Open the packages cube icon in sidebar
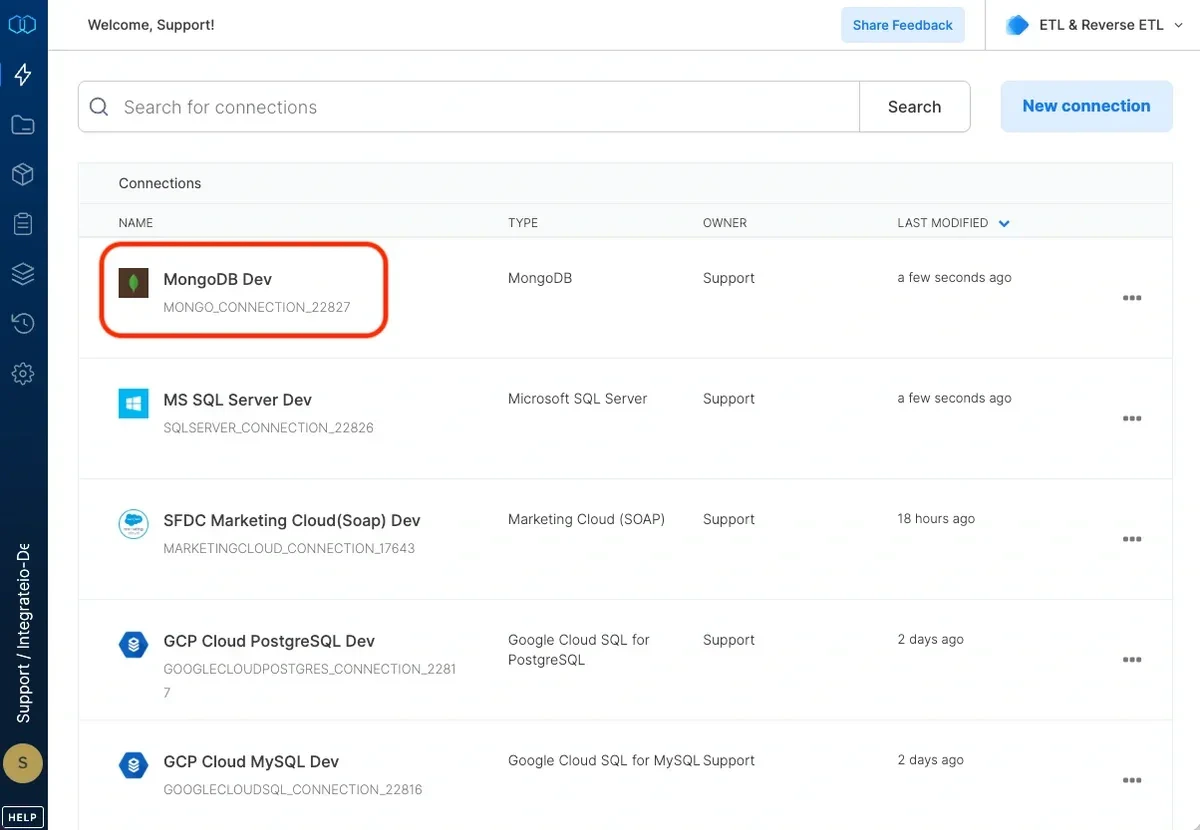Image resolution: width=1200 pixels, height=830 pixels. pyautogui.click(x=23, y=174)
